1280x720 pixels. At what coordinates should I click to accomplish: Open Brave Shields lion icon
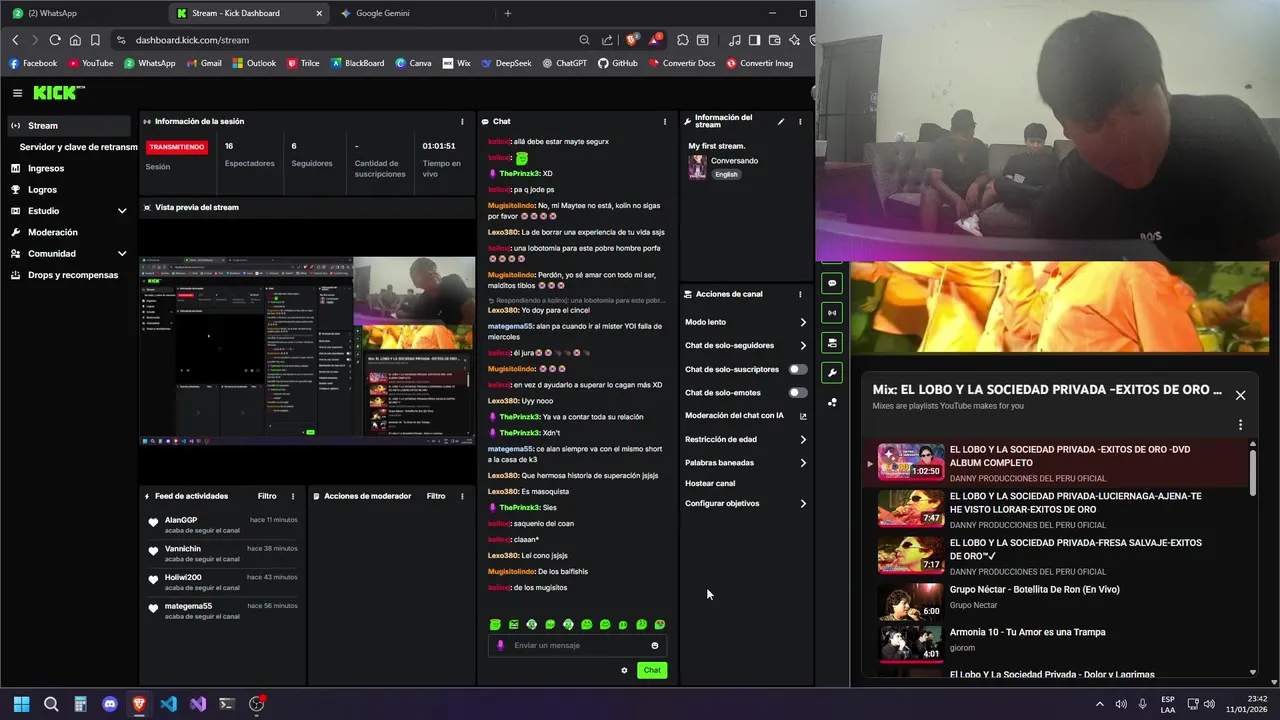click(632, 40)
